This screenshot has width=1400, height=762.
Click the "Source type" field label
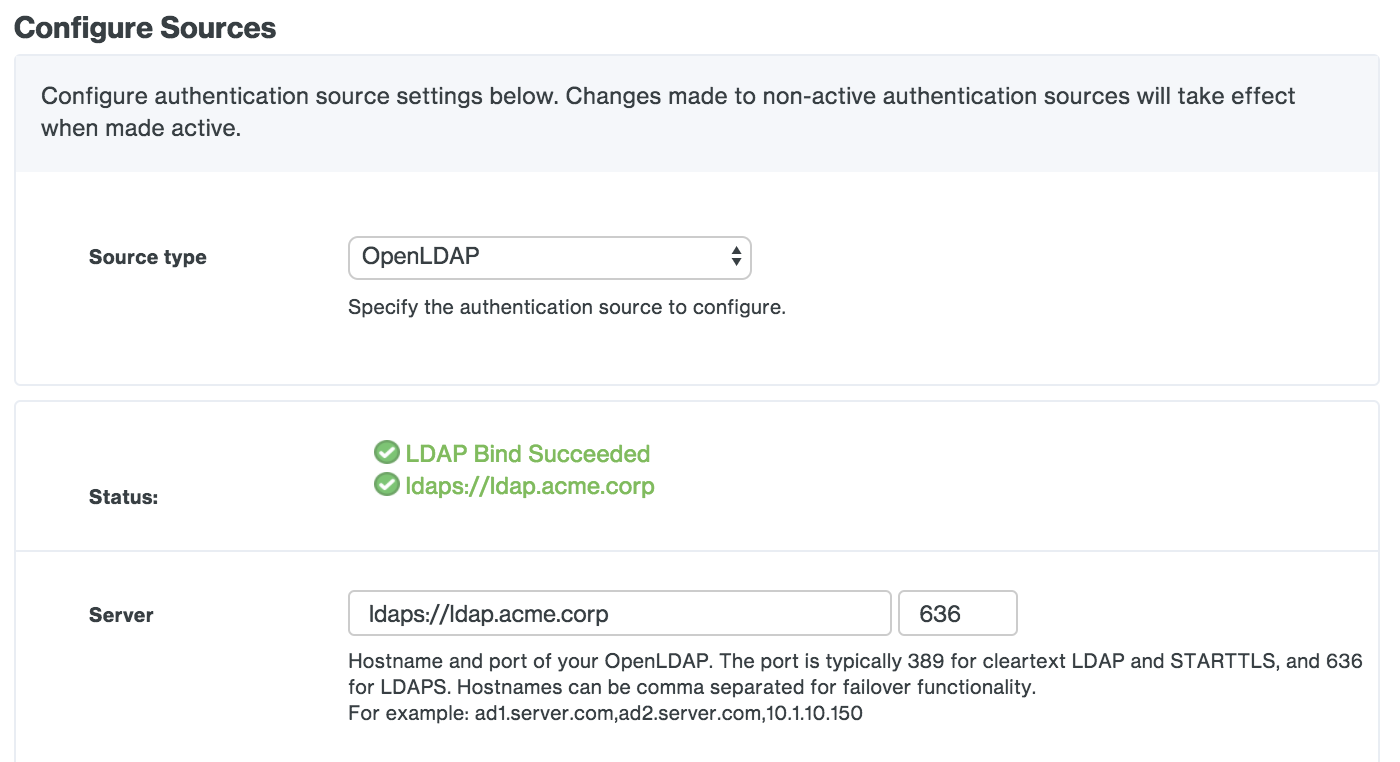[147, 257]
